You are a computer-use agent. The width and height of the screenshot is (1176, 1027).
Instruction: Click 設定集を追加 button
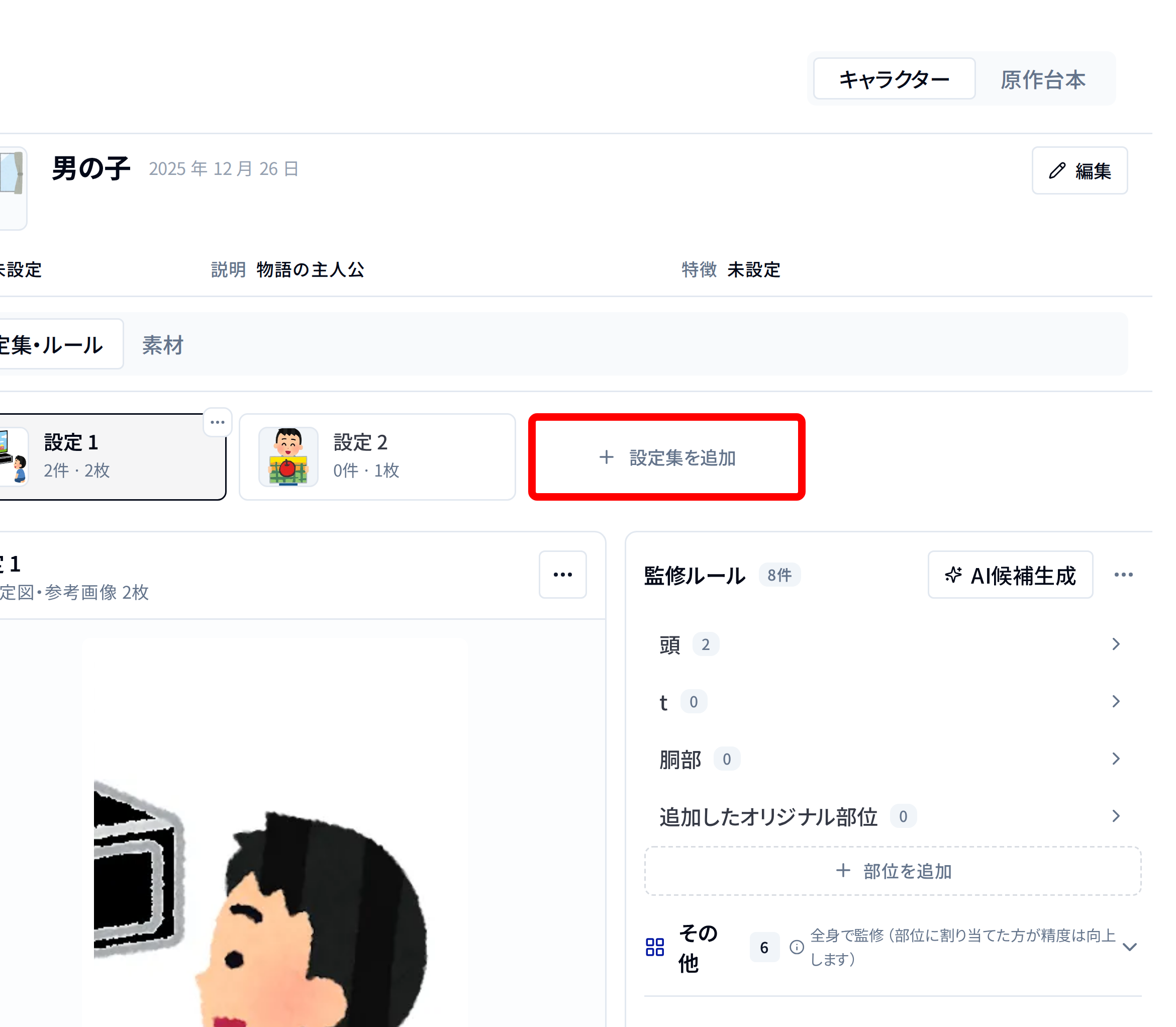pos(667,457)
